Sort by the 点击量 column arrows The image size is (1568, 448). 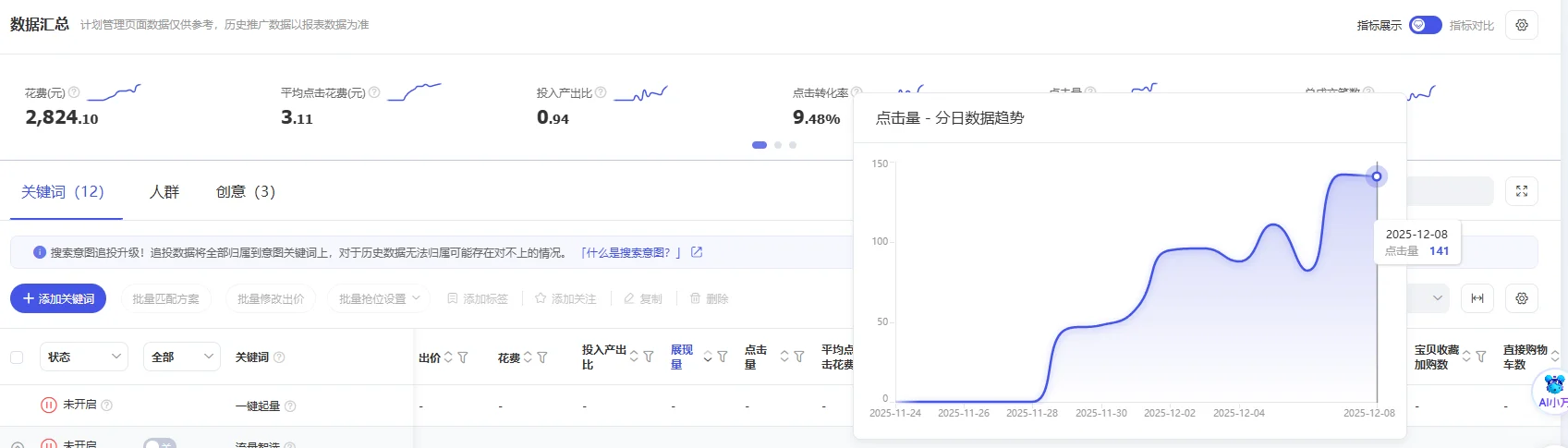784,357
